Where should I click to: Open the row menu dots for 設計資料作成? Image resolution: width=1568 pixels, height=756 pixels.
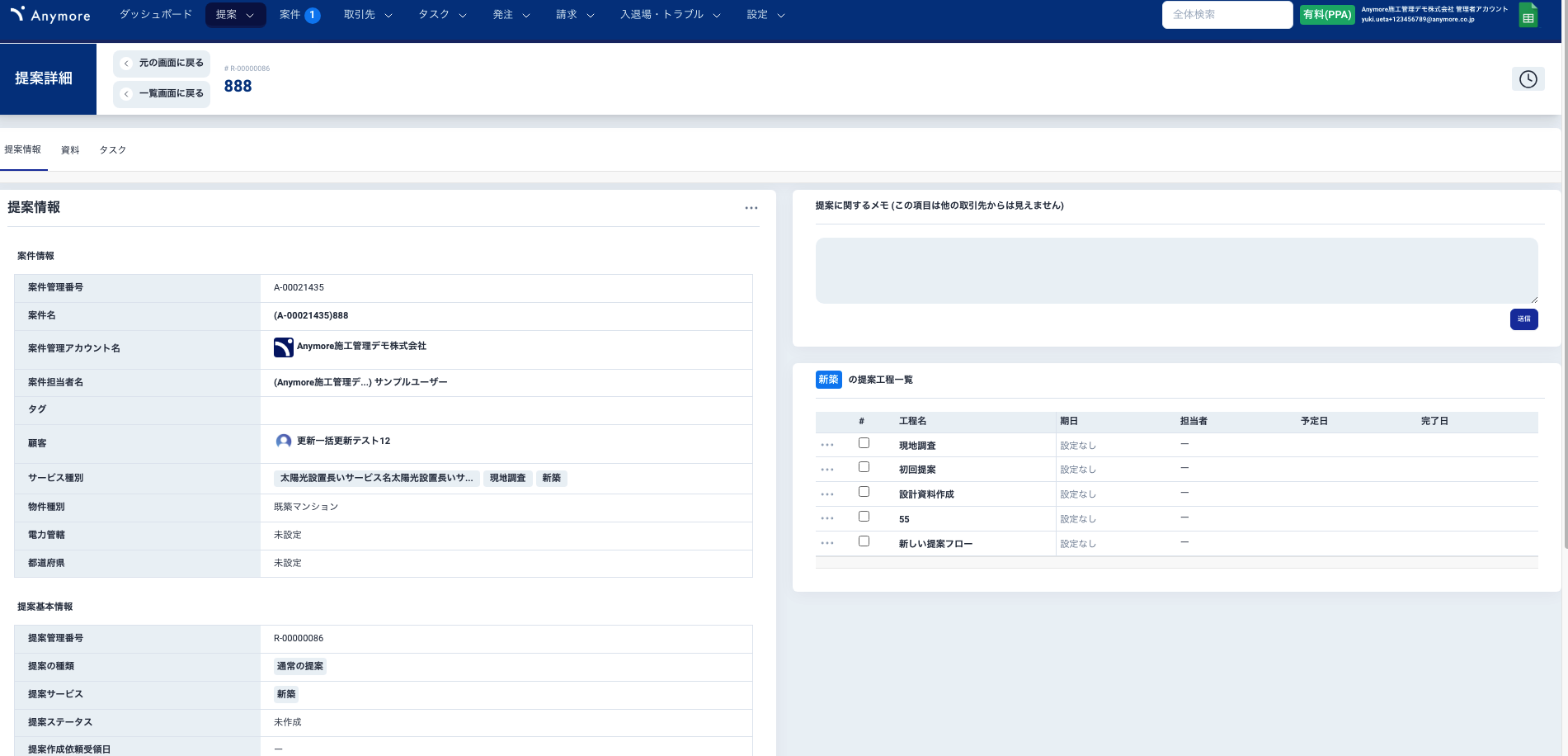(827, 494)
